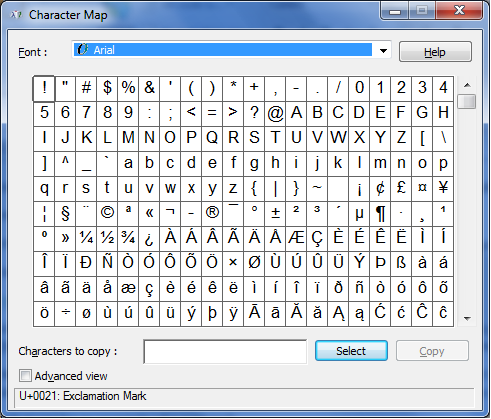Select the capital Ñ character
491x419 pixels.
click(107, 264)
